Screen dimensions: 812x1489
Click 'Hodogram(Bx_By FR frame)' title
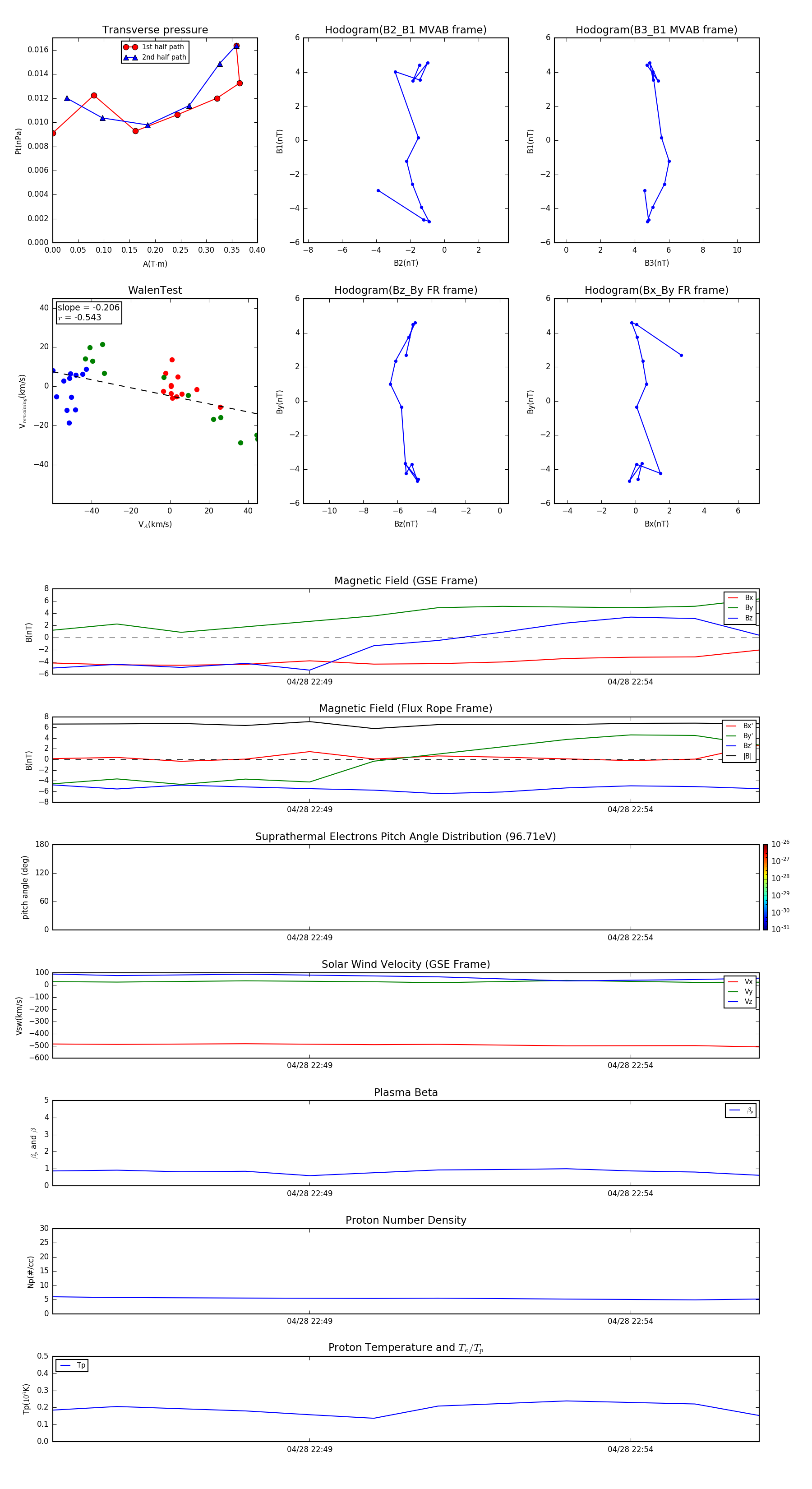tap(656, 290)
